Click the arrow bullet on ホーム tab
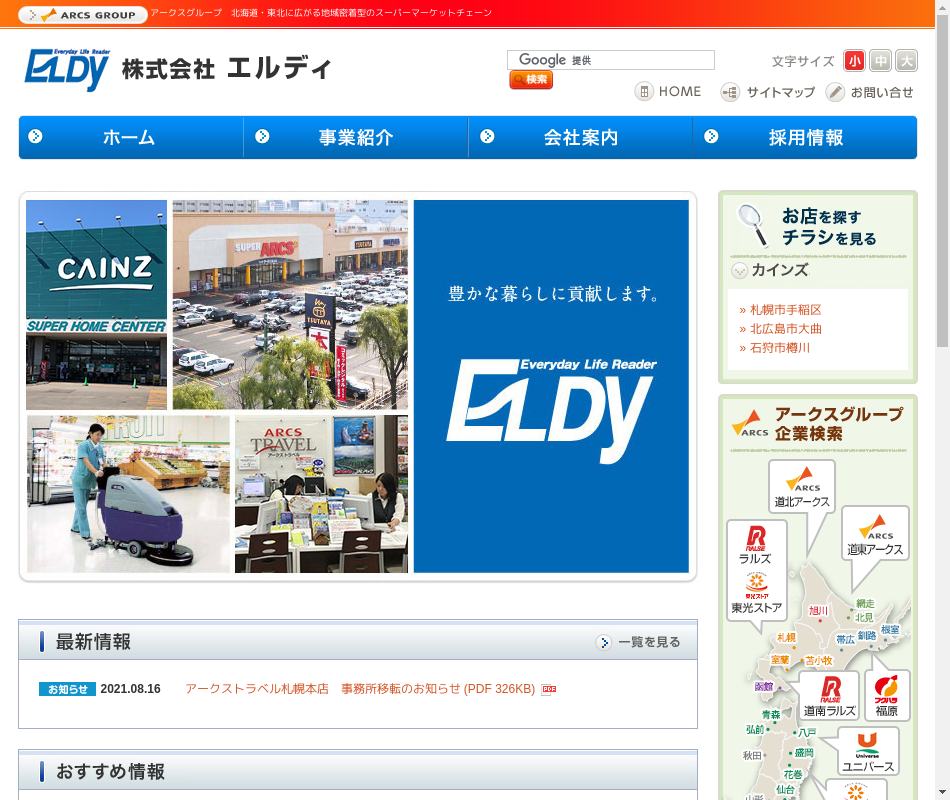Screen dimensions: 950x800 click(35, 136)
